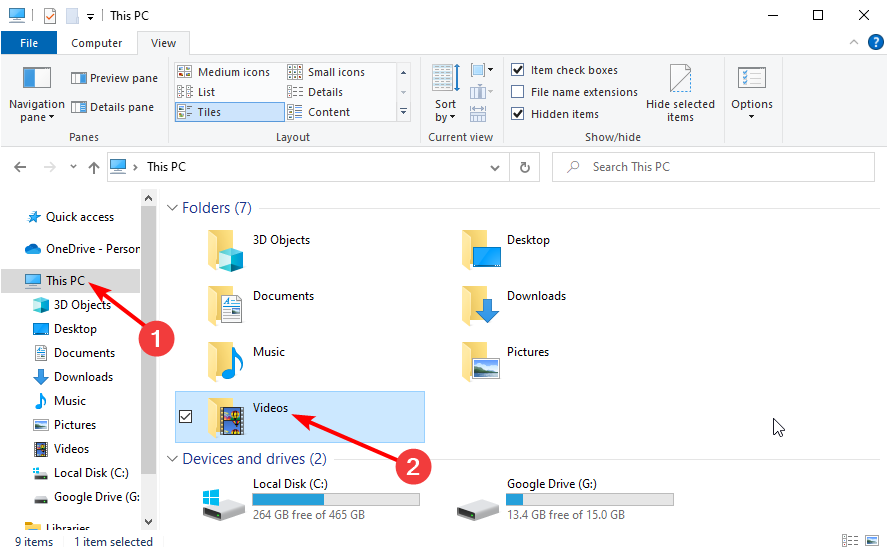Click the Properties quick access toolbar icon

coord(50,16)
